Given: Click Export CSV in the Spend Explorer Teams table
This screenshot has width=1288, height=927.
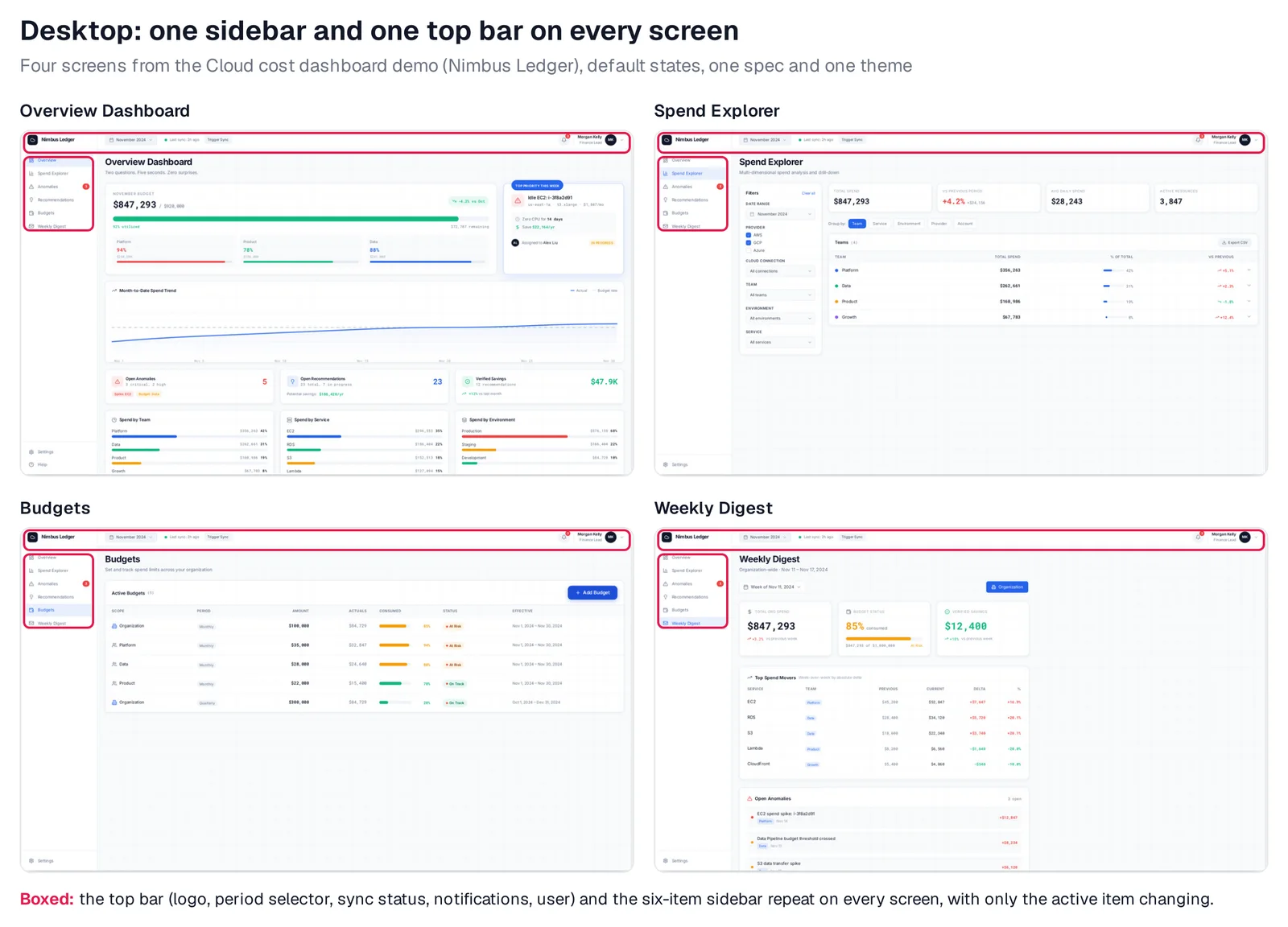Looking at the screenshot, I should [1235, 242].
